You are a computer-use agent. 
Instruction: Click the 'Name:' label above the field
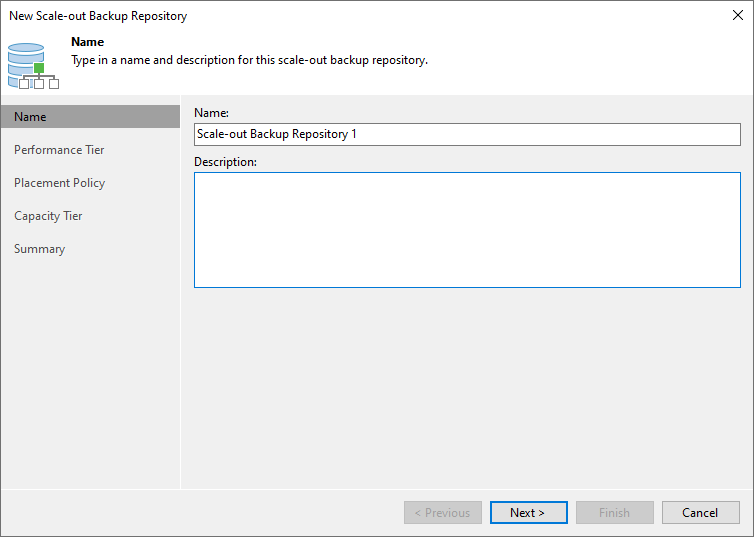coord(211,113)
